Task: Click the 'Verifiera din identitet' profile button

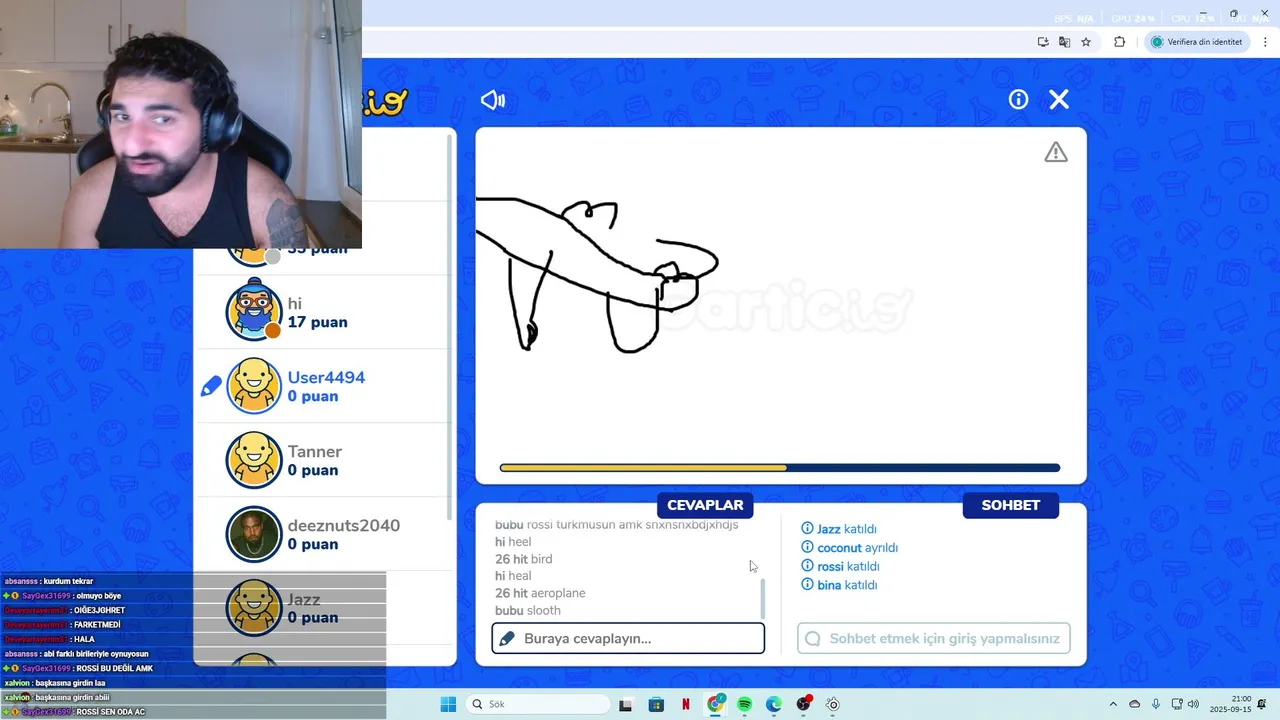Action: tap(1197, 42)
